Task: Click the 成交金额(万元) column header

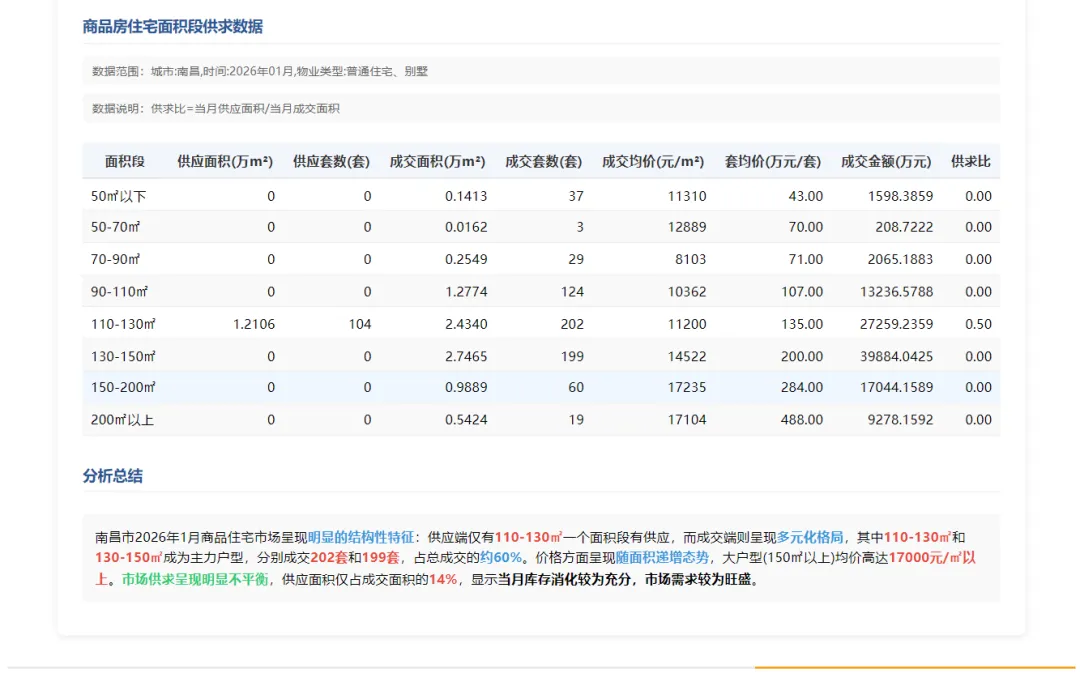Action: coord(886,161)
